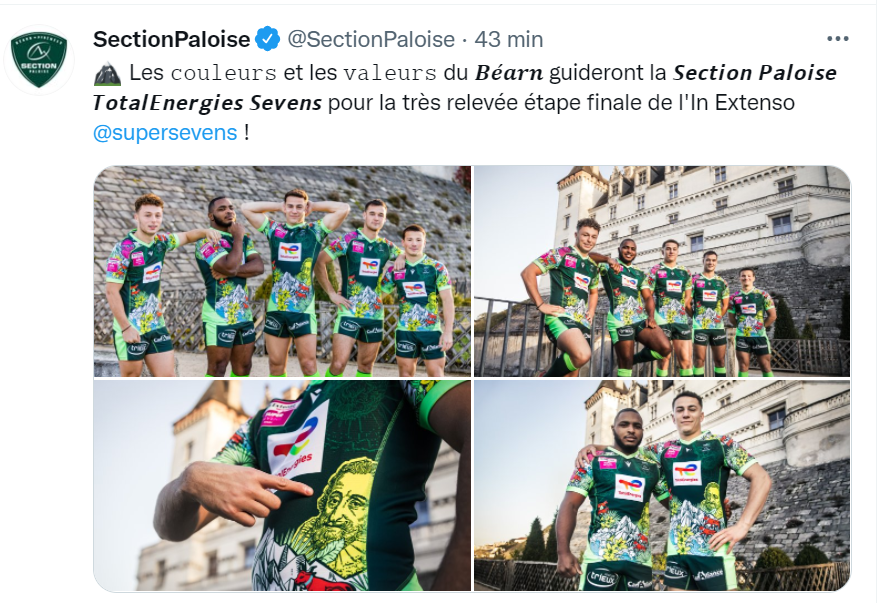Viewport: 885px width, 603px height.
Task: Open the close-up jersey portrait photo
Action: (x=282, y=486)
